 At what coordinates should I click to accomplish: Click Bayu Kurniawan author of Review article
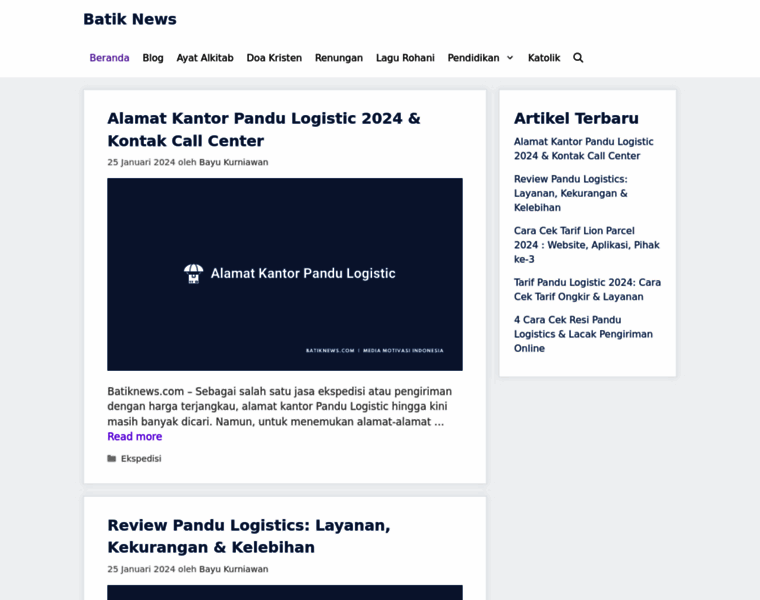click(x=234, y=569)
